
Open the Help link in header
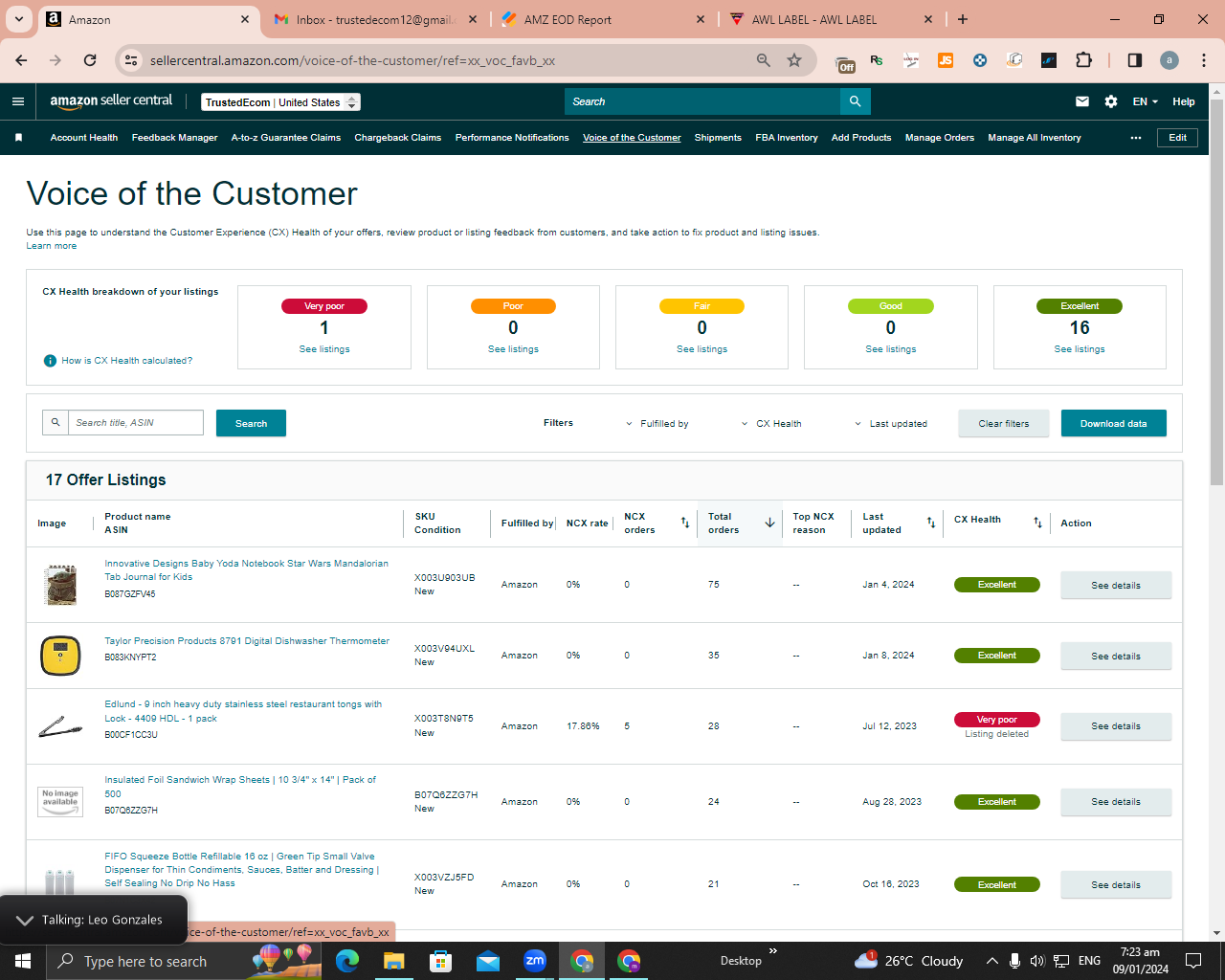coord(1184,101)
